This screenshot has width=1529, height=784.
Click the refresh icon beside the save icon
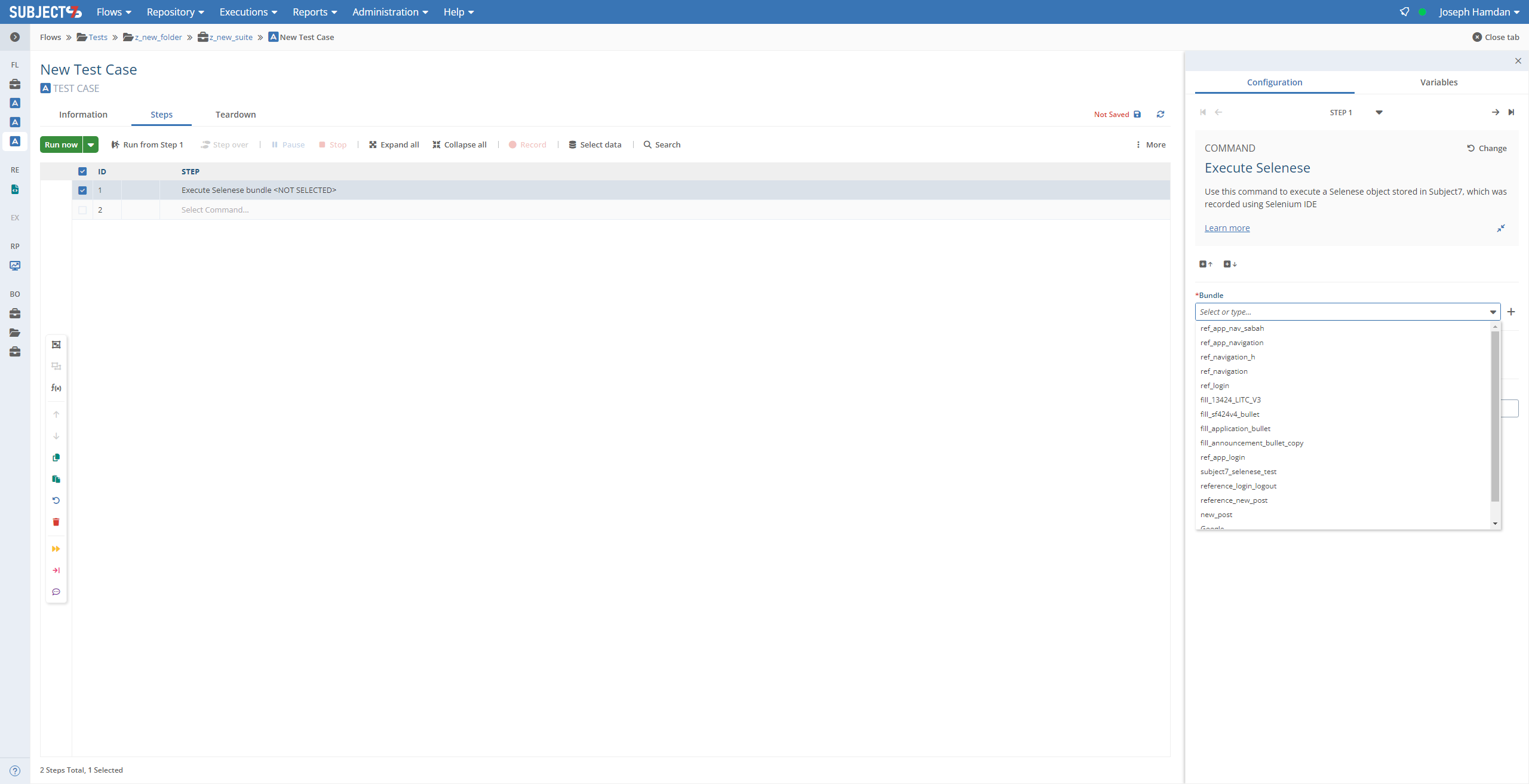click(x=1160, y=114)
